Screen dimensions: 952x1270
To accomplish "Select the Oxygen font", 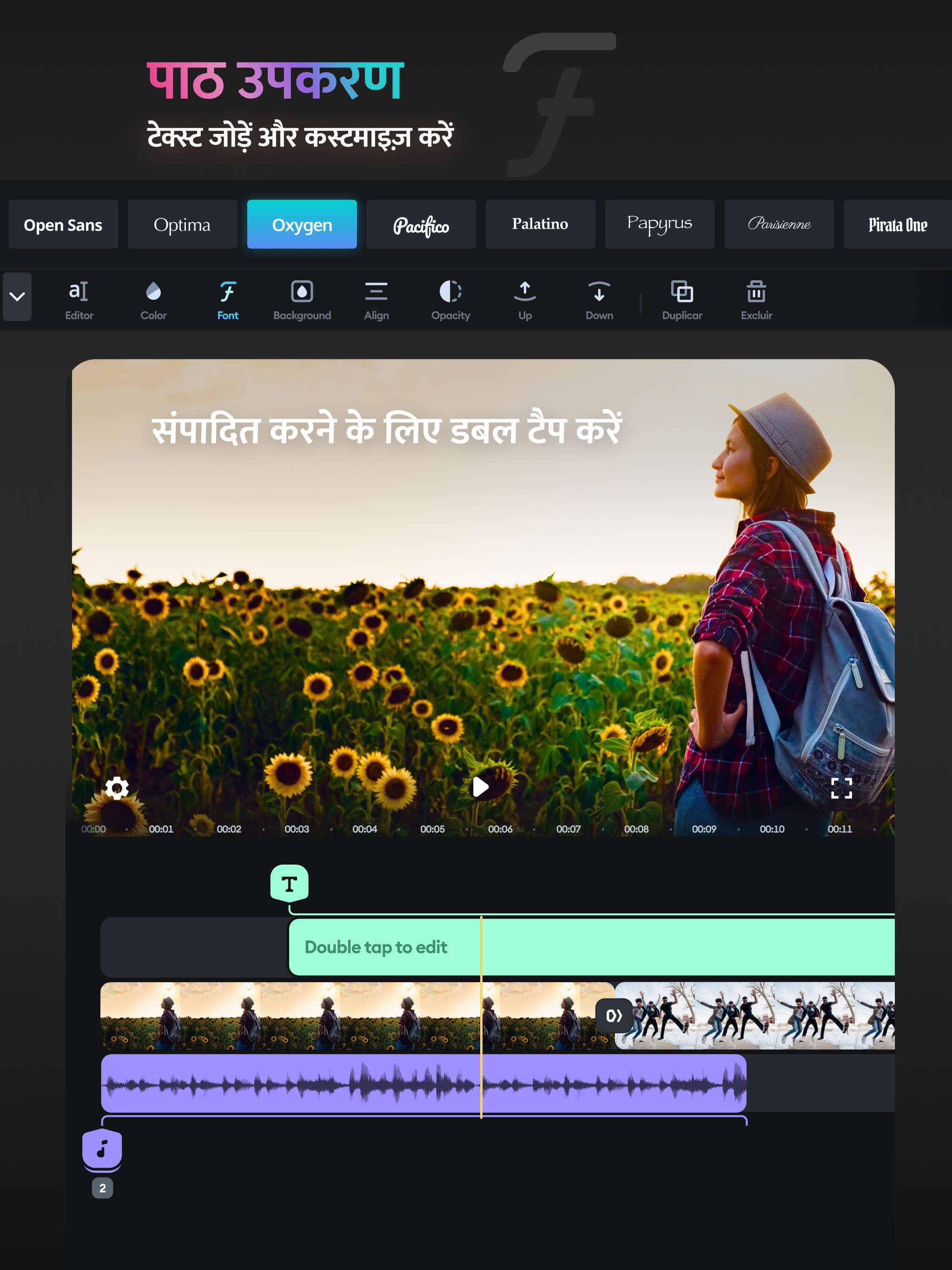I will (x=302, y=225).
